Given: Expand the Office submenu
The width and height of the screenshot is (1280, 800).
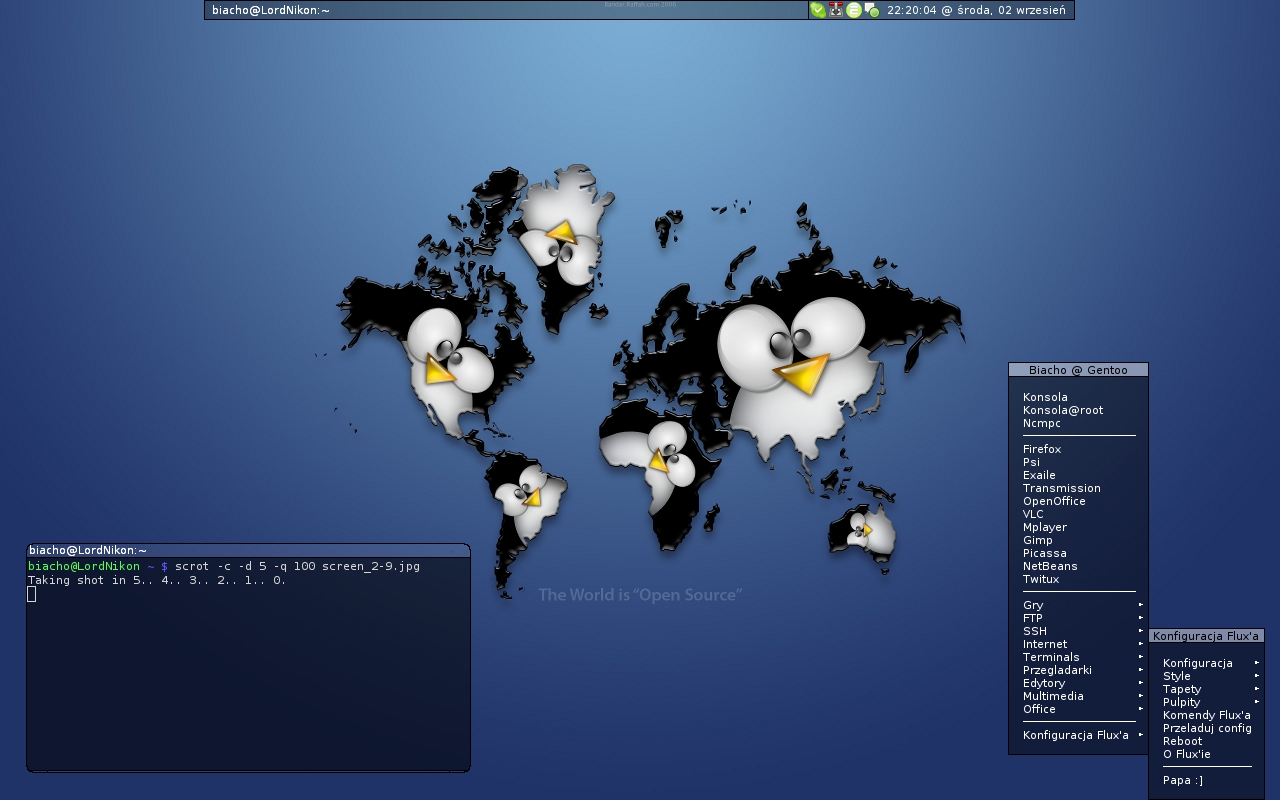Looking at the screenshot, I should (x=1078, y=709).
